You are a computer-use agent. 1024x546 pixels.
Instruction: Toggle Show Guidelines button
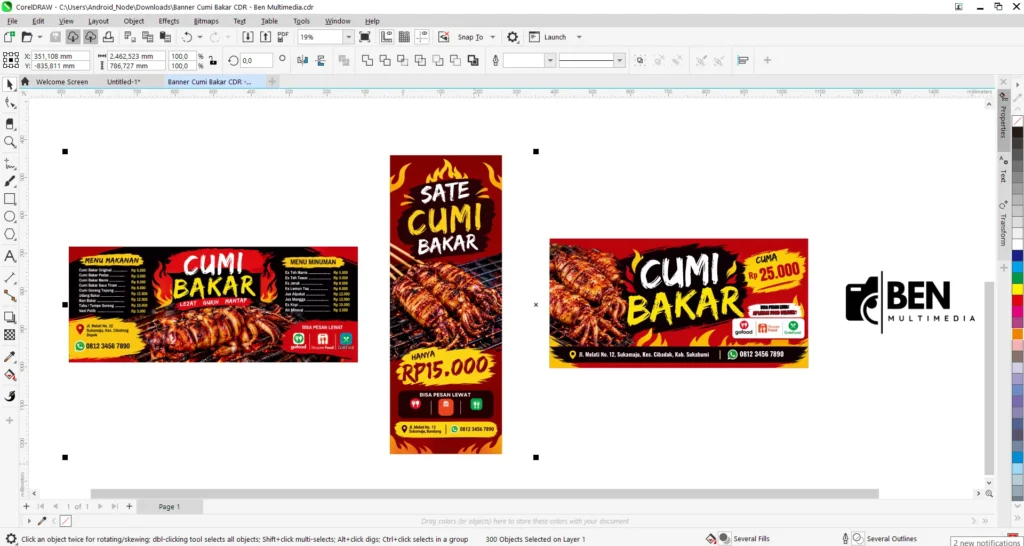pos(423,37)
